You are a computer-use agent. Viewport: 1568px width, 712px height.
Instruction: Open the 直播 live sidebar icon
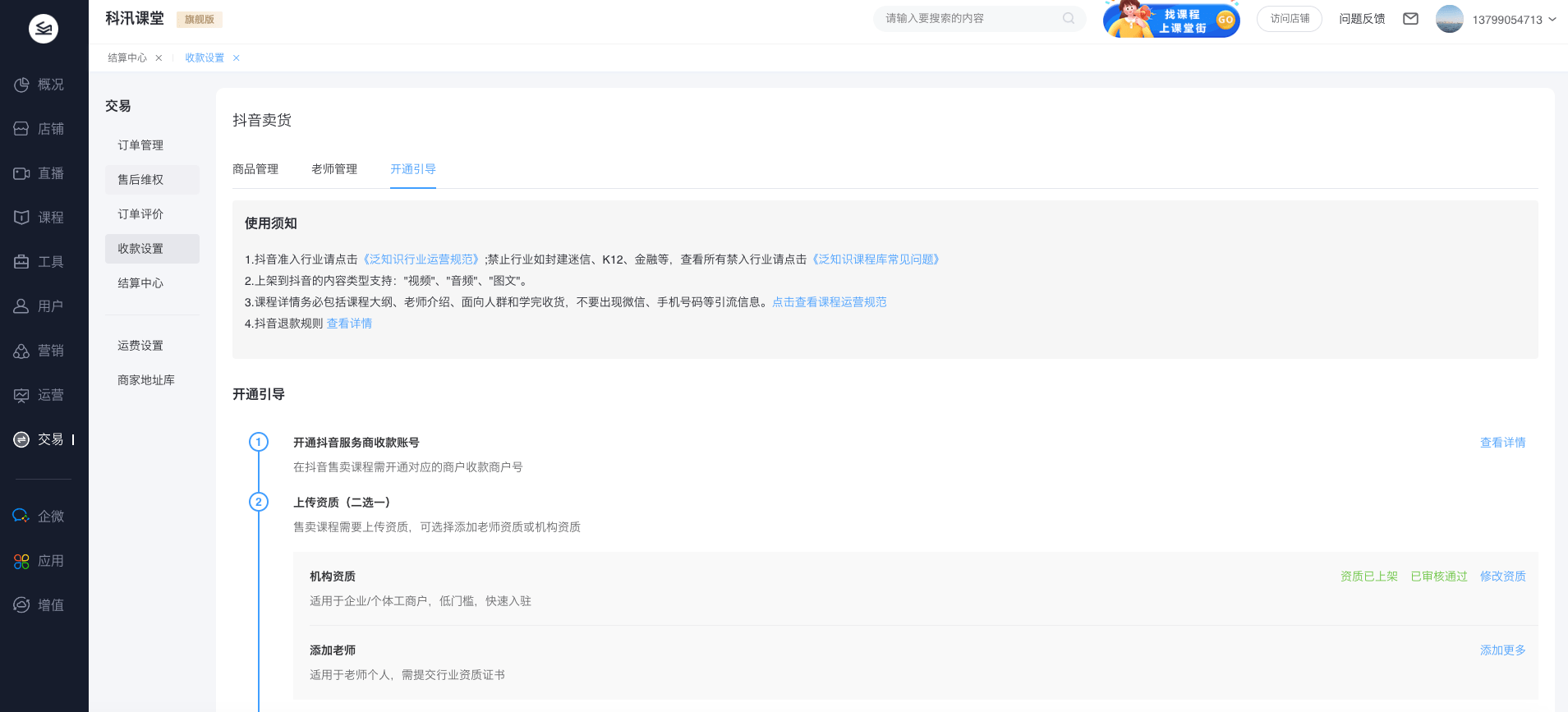pyautogui.click(x=21, y=173)
